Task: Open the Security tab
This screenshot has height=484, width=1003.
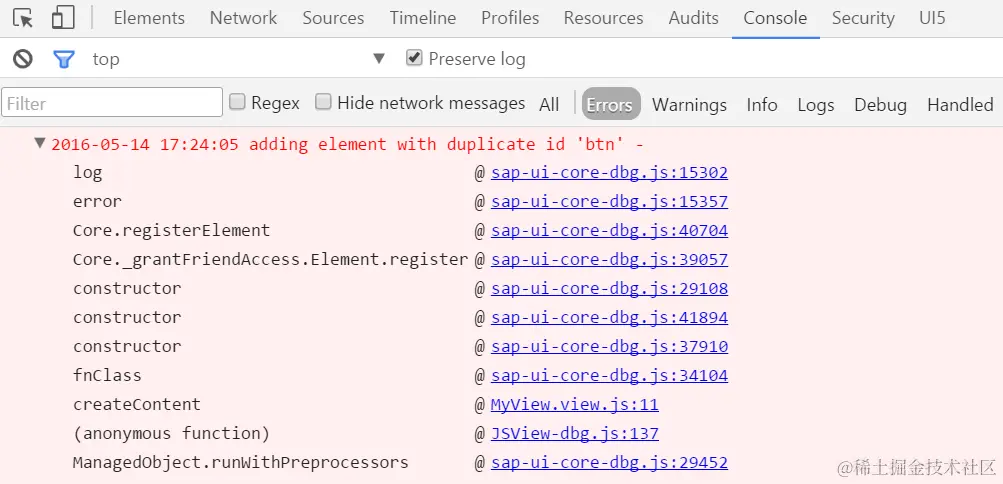Action: coord(862,18)
